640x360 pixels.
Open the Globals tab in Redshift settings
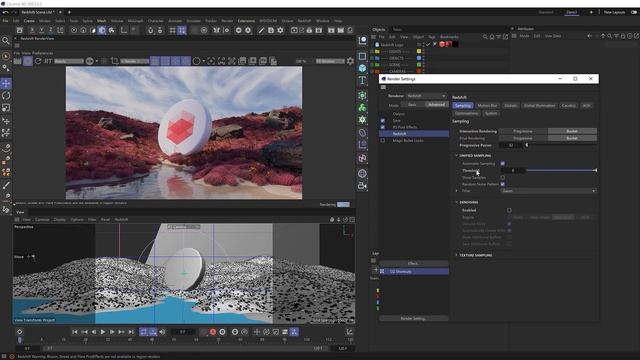pos(510,106)
